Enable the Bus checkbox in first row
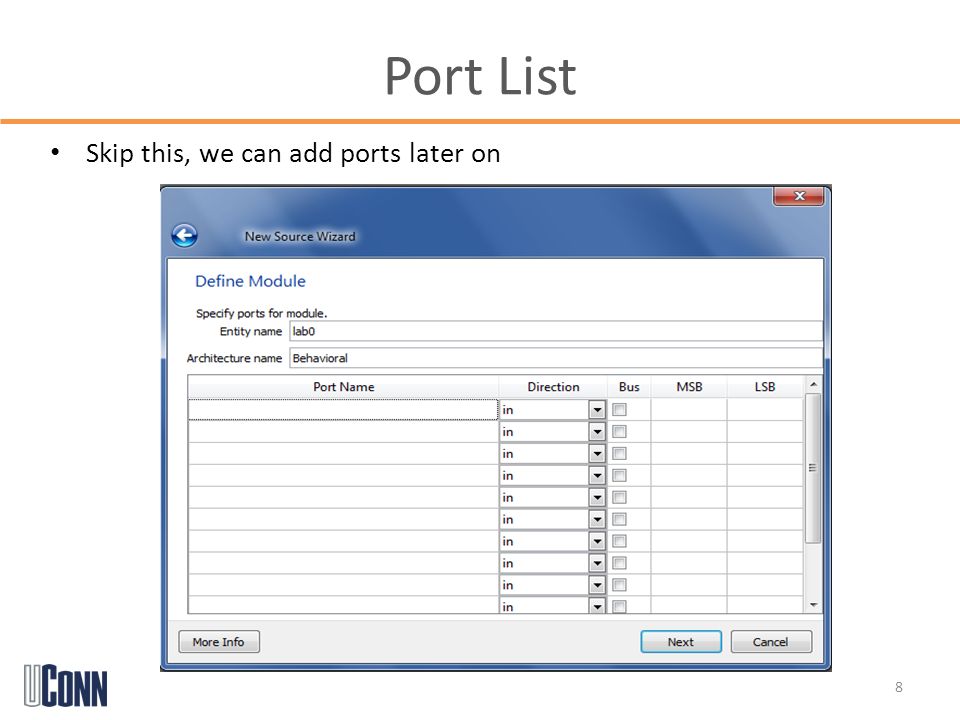This screenshot has height=720, width=960. pyautogui.click(x=620, y=410)
